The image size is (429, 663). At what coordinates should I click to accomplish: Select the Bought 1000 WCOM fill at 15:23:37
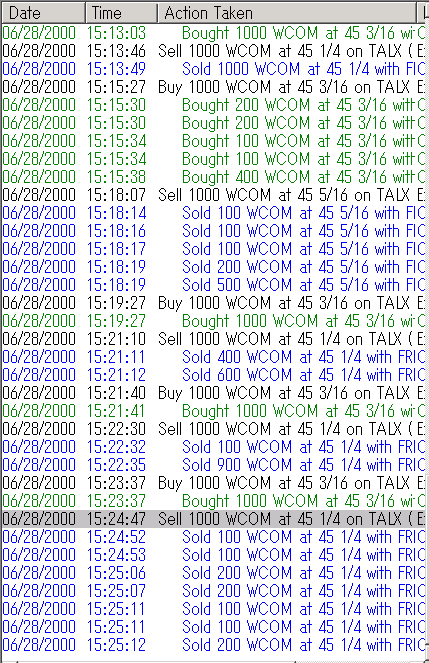click(x=214, y=501)
